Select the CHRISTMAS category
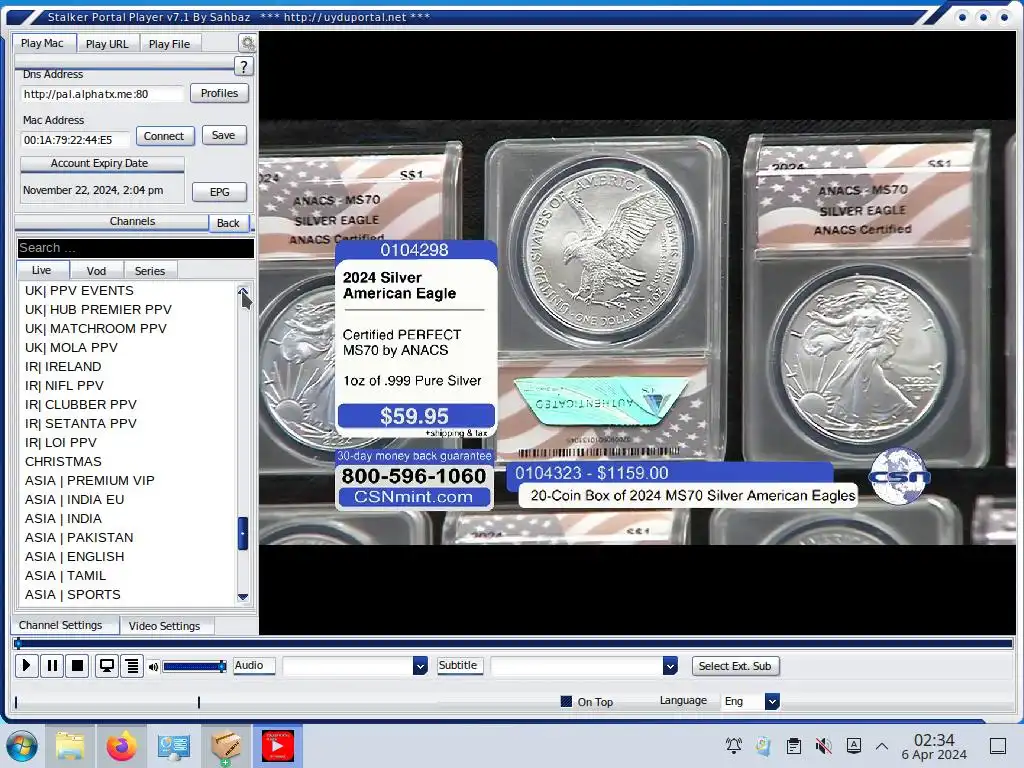The image size is (1024, 768). coord(63,461)
